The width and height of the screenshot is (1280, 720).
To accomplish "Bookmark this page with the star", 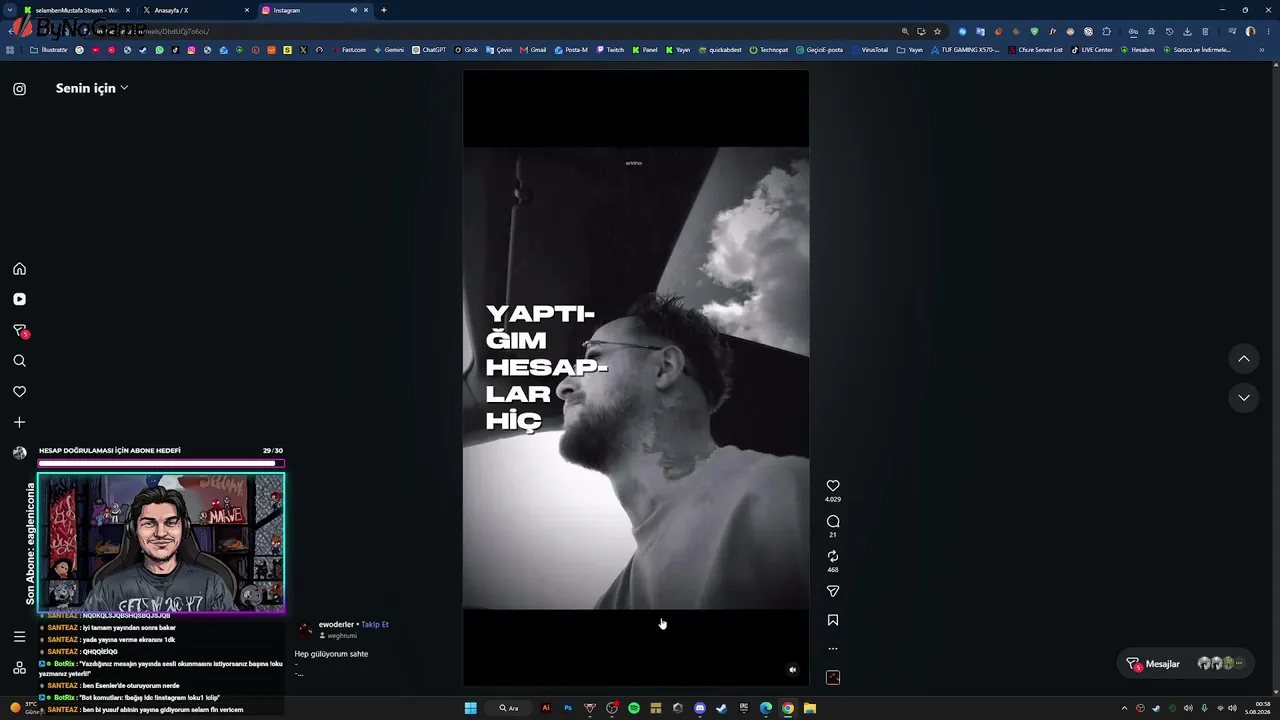I will [x=937, y=31].
